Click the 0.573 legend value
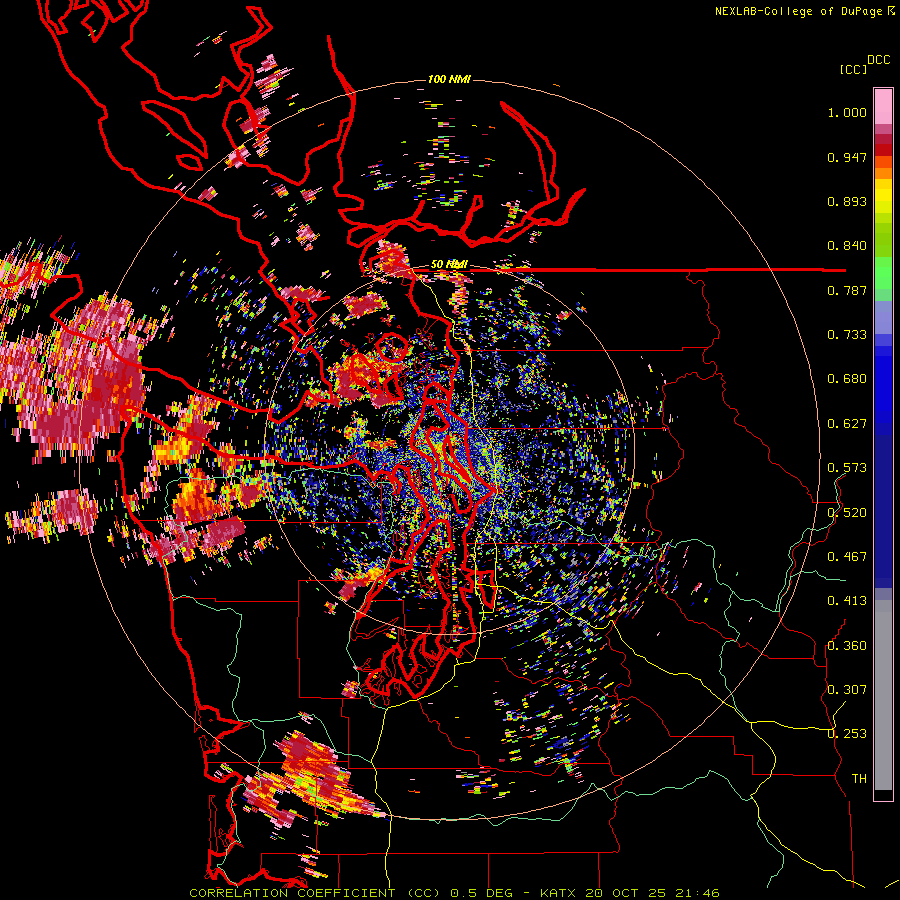This screenshot has height=900, width=900. coord(847,468)
